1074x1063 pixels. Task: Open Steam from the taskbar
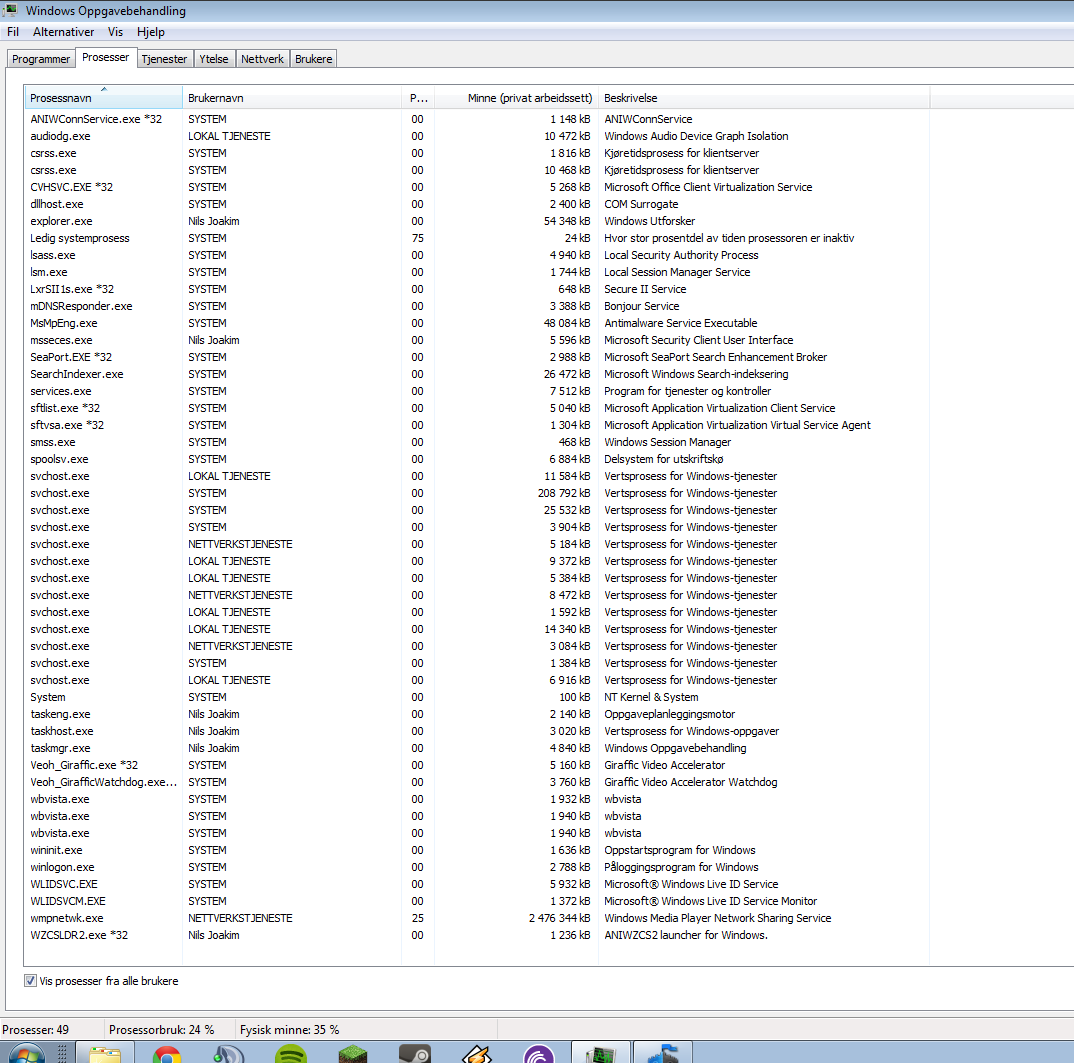tap(414, 1055)
